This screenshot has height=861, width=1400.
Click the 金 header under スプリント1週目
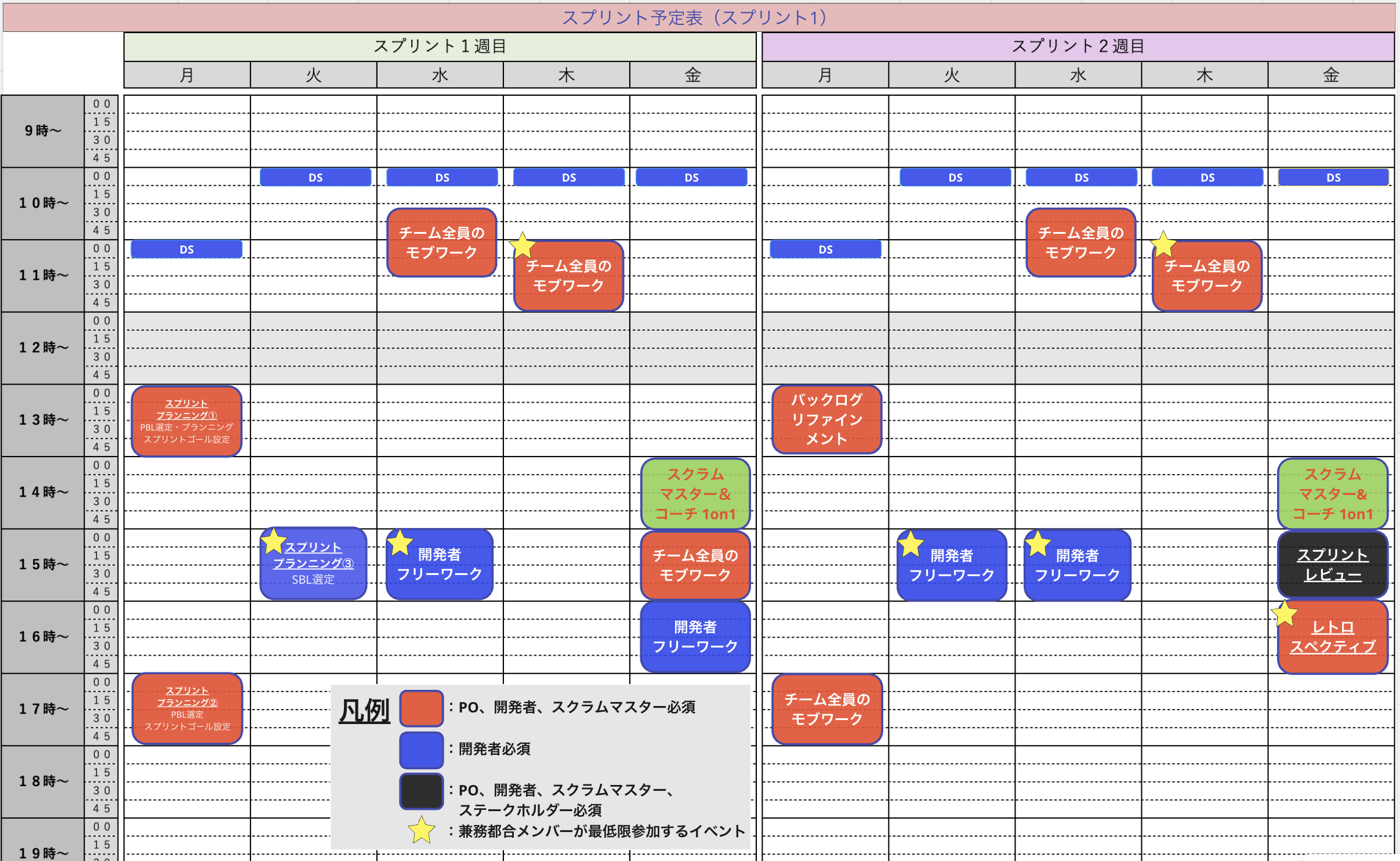(x=693, y=75)
